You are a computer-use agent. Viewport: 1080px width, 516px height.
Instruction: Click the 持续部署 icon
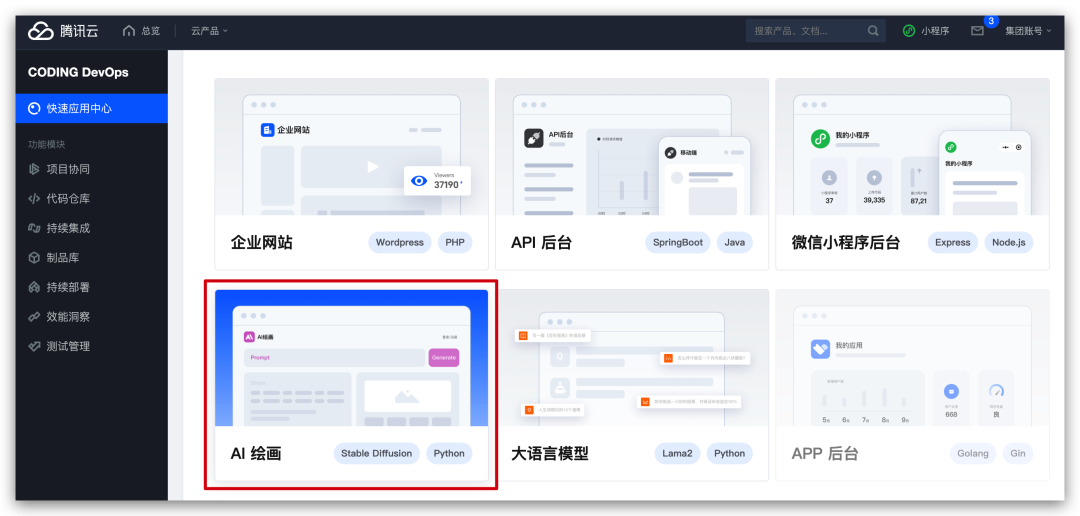coord(34,287)
